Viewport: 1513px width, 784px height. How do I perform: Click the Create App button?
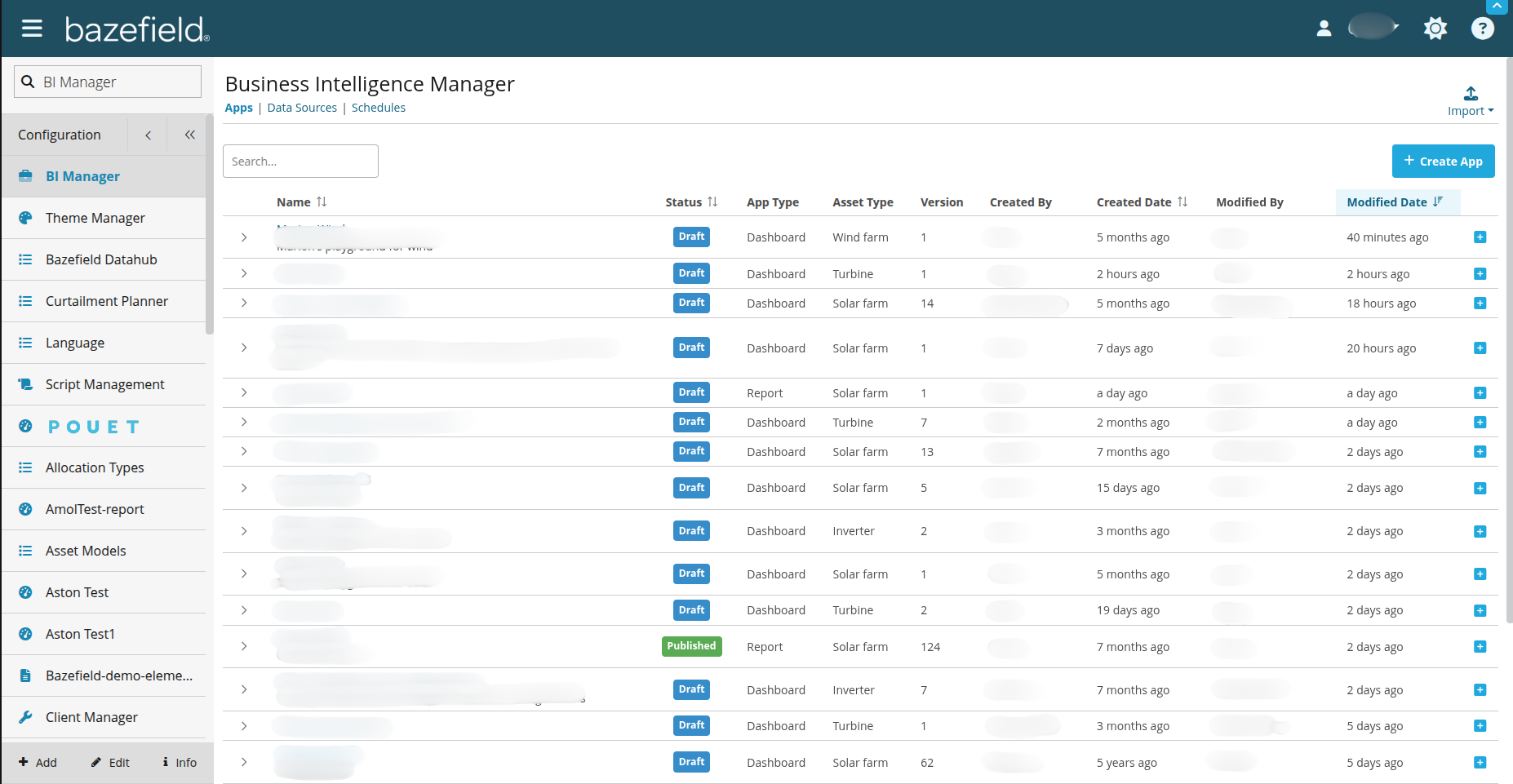click(1442, 162)
